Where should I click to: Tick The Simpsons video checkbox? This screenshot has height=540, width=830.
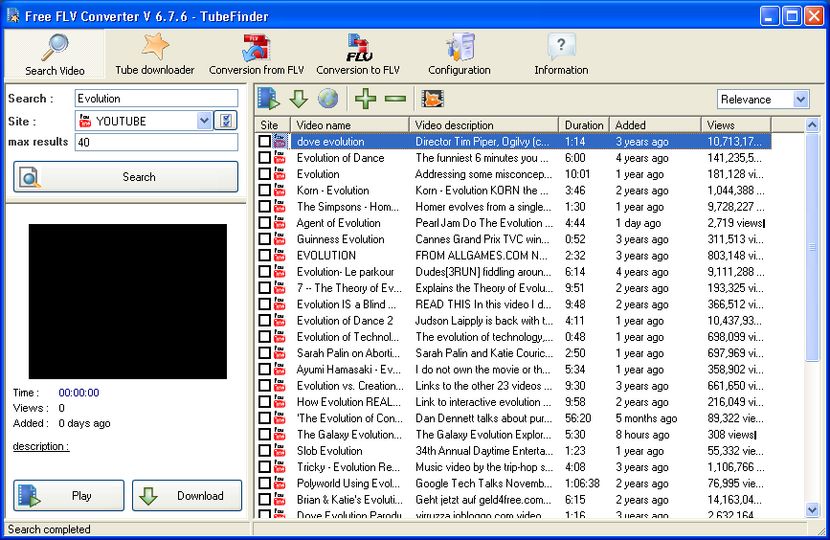(x=265, y=206)
